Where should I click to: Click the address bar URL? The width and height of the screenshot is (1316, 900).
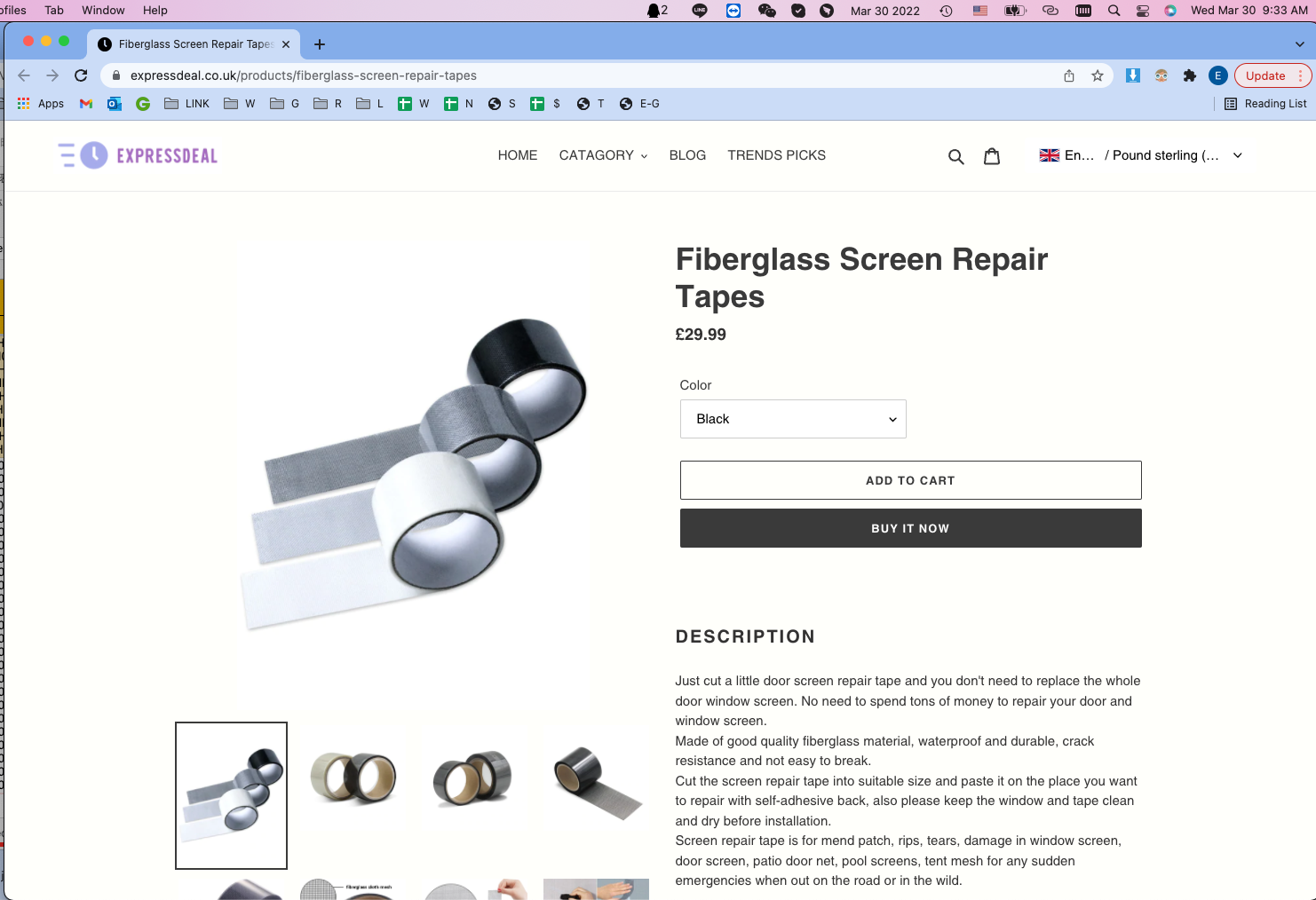[x=304, y=75]
